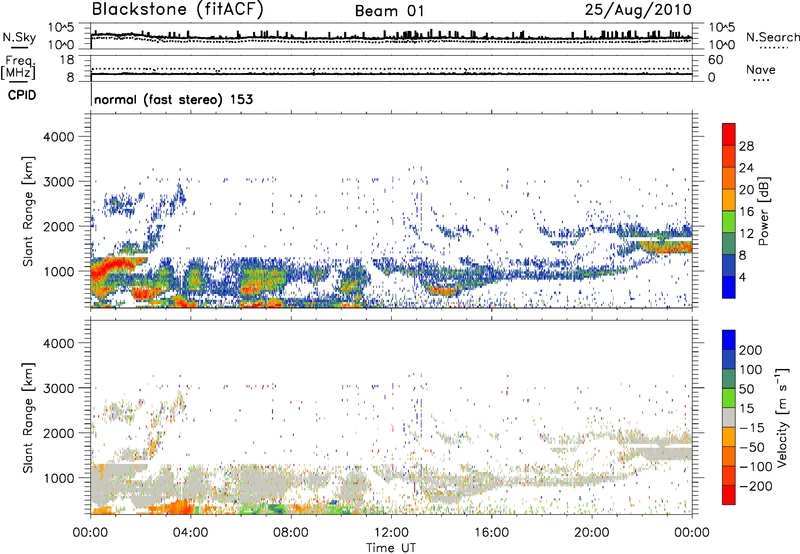
Task: Click the 'Time UT' axis title
Action: coord(391,548)
